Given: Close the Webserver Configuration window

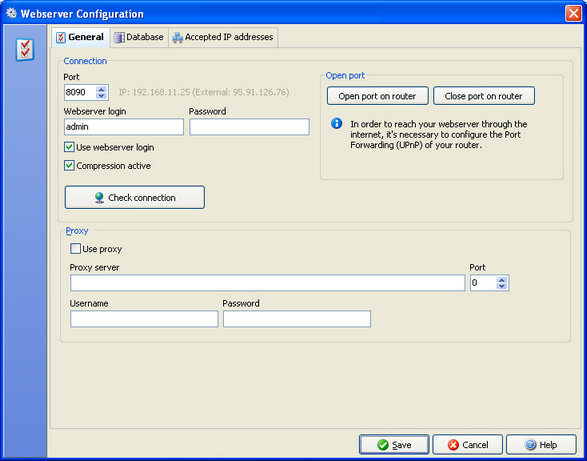Looking at the screenshot, I should click(x=573, y=13).
